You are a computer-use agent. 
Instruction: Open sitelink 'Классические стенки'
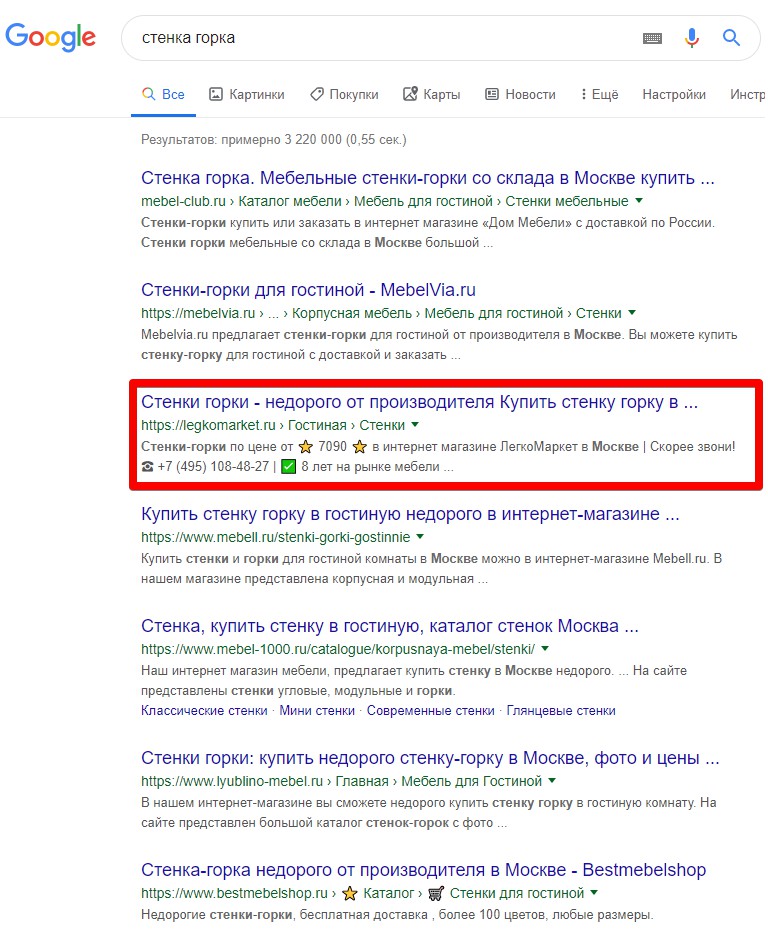[x=204, y=710]
